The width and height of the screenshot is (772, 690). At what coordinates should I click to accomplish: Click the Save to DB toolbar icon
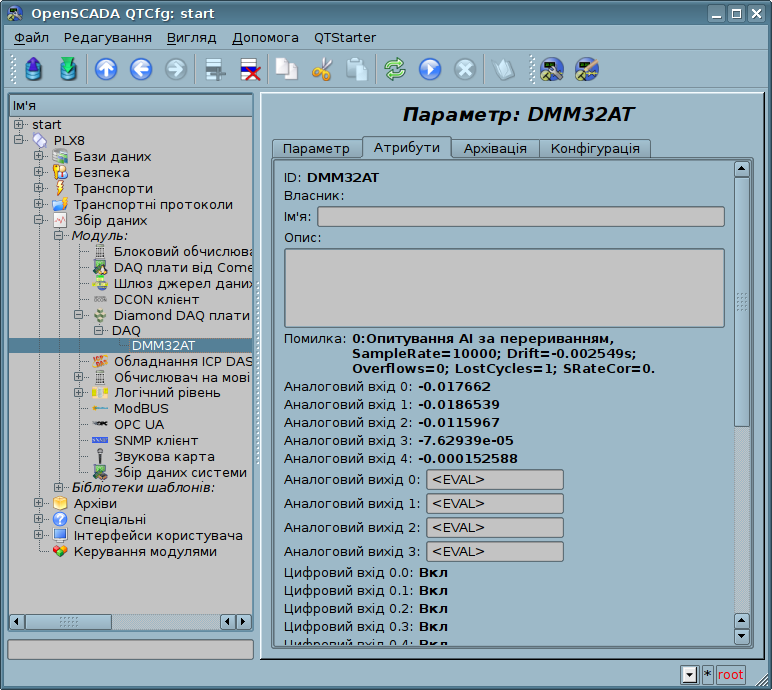click(x=68, y=69)
